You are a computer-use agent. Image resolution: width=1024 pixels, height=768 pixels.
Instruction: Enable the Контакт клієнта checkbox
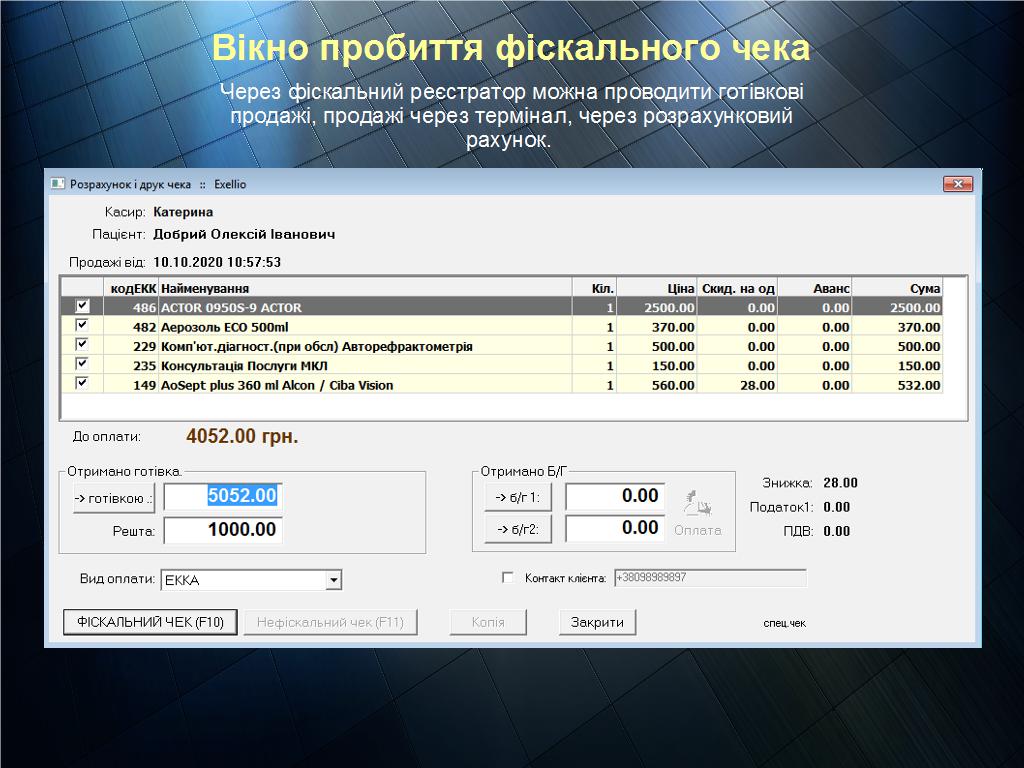pos(507,578)
